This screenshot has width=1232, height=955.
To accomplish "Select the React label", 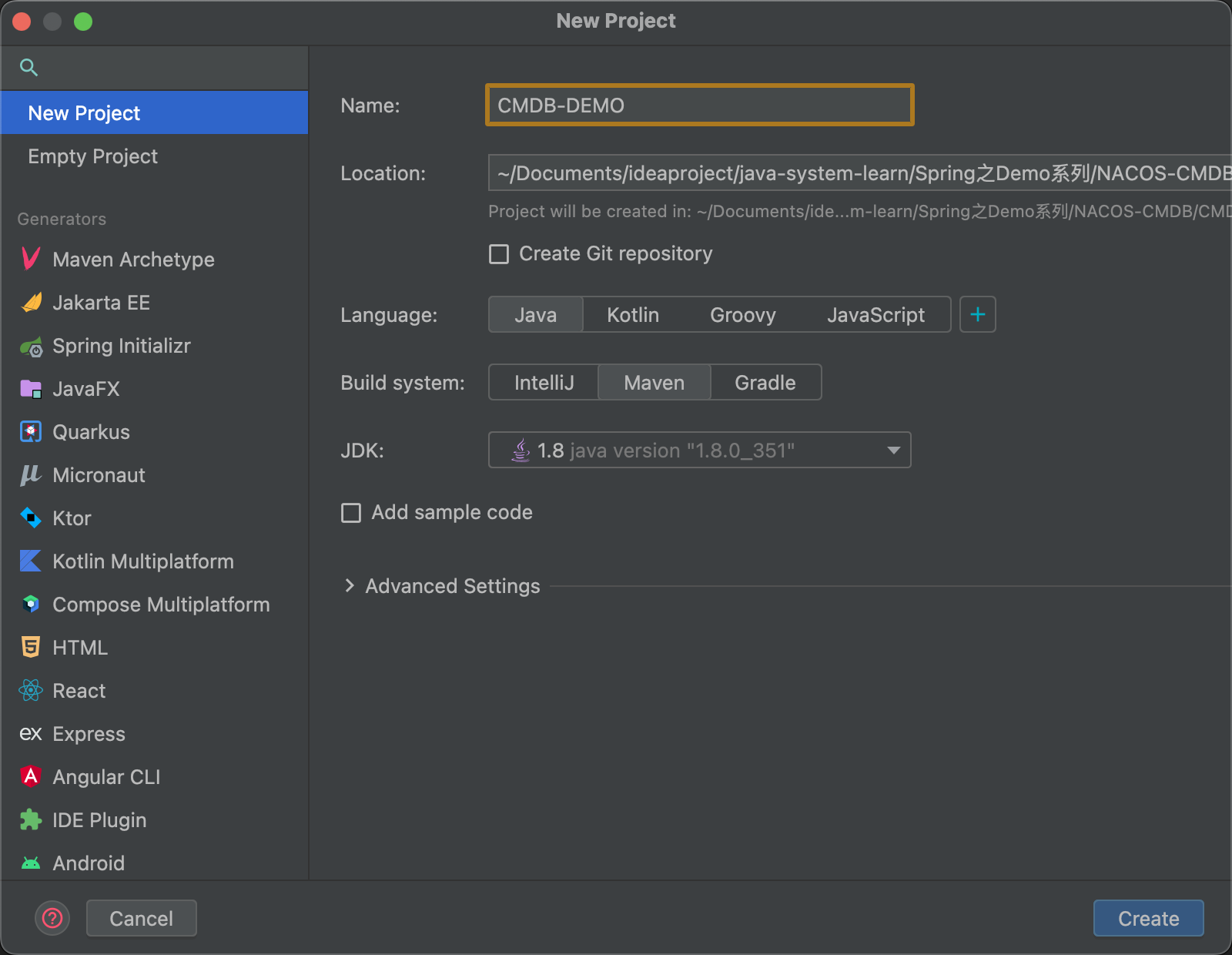I will (79, 691).
